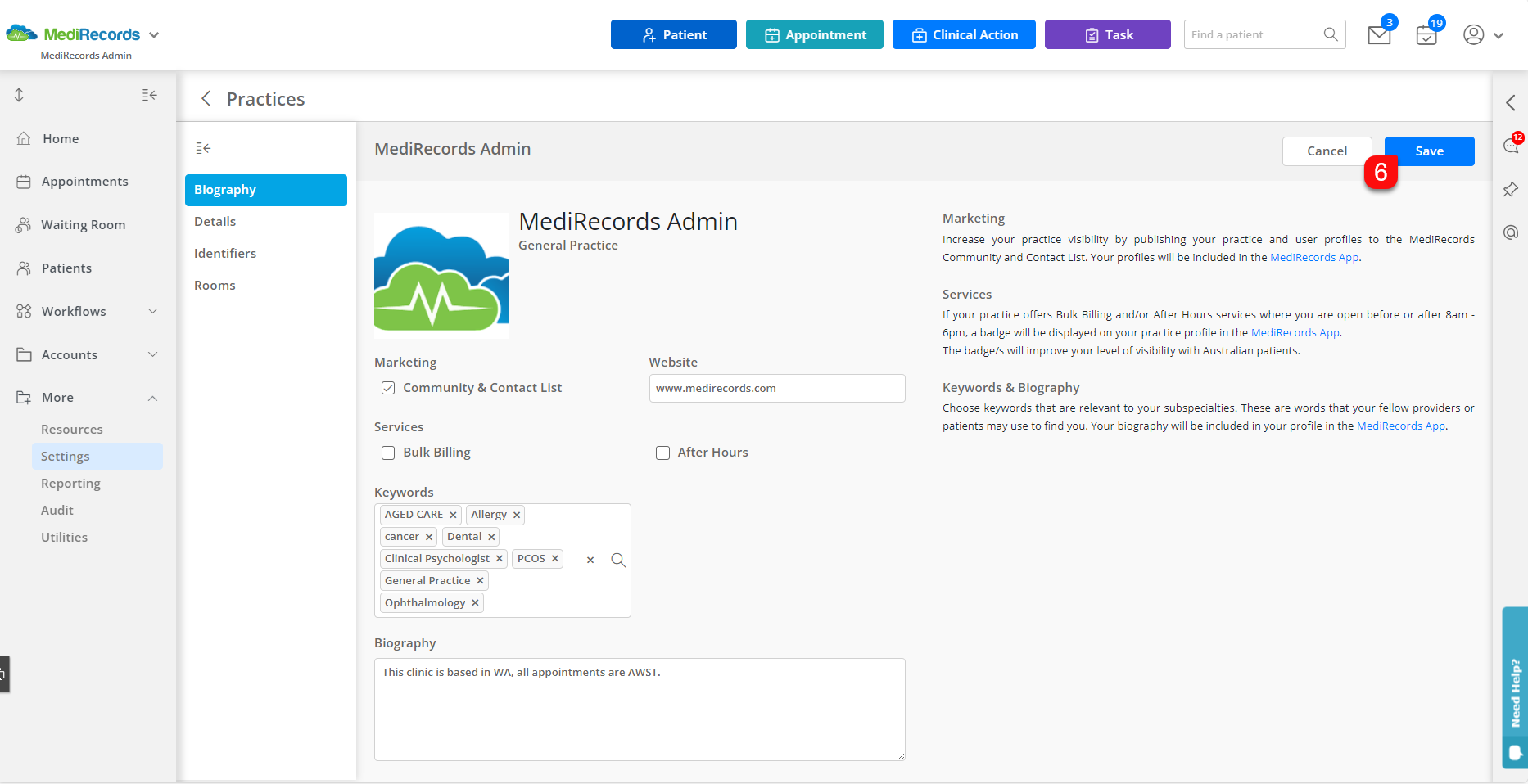This screenshot has width=1528, height=784.
Task: Enable the After Hours checkbox
Action: coord(662,453)
